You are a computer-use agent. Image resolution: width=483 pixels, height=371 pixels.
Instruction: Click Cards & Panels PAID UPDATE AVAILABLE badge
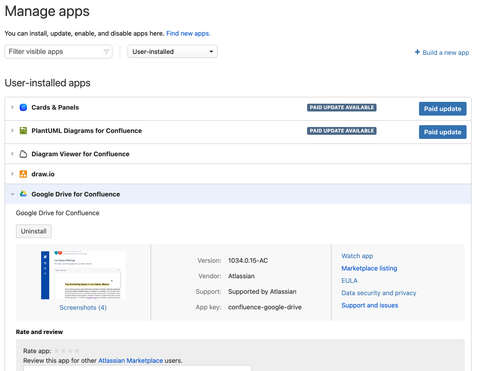(342, 107)
